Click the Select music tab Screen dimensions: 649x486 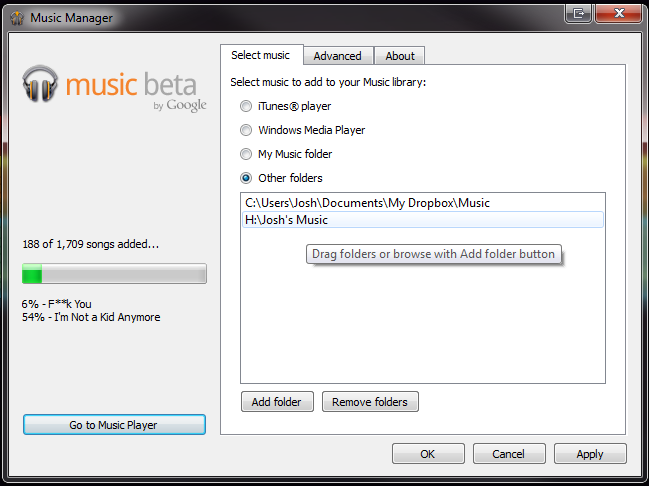[x=261, y=55]
